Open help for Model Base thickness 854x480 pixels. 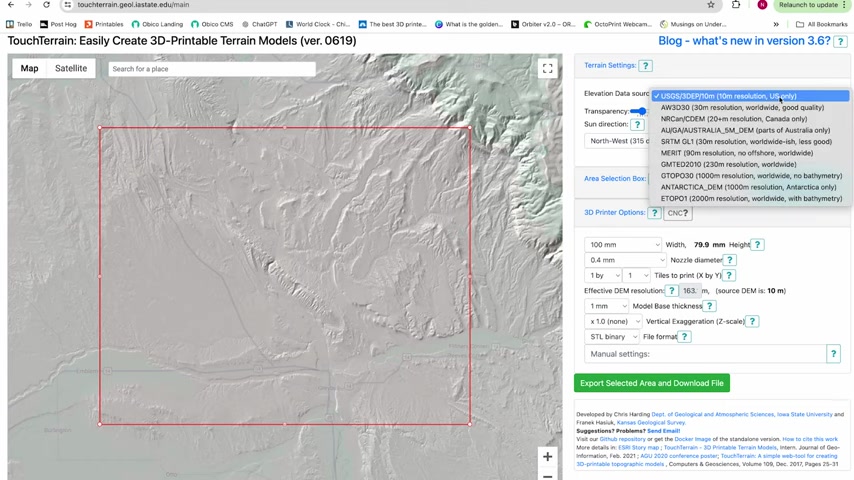click(709, 306)
